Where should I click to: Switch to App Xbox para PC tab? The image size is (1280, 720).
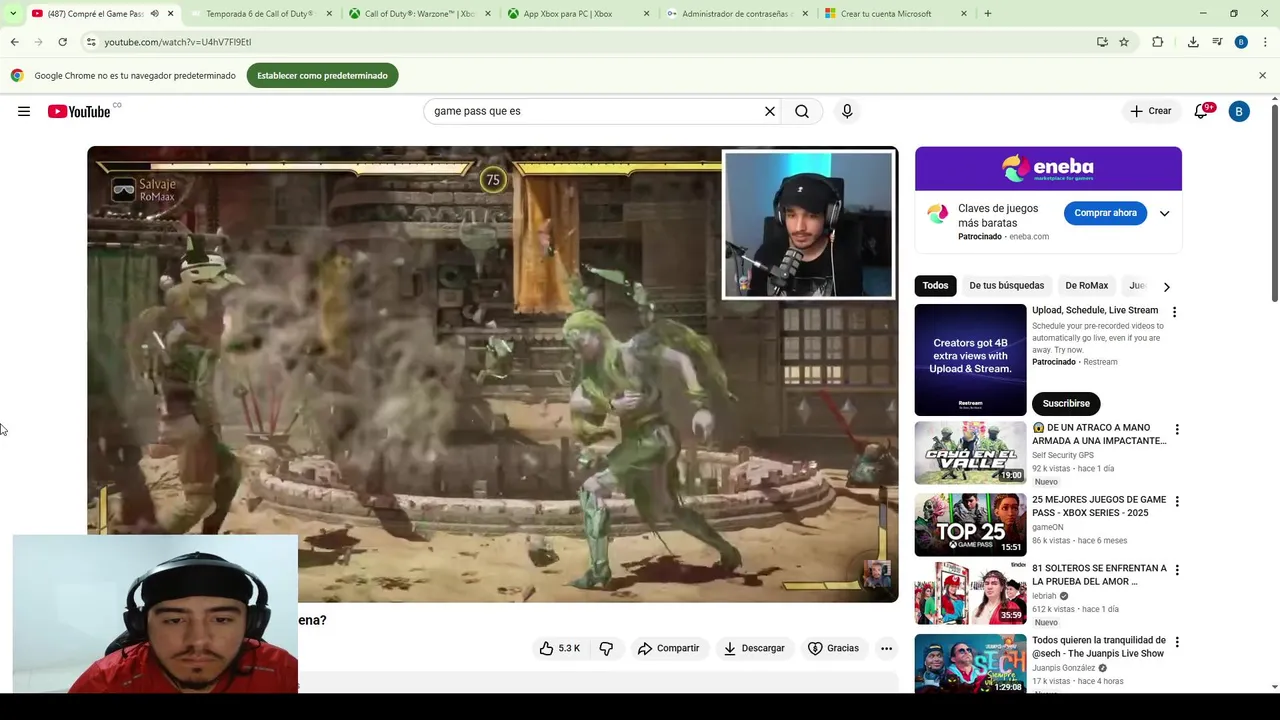point(578,14)
